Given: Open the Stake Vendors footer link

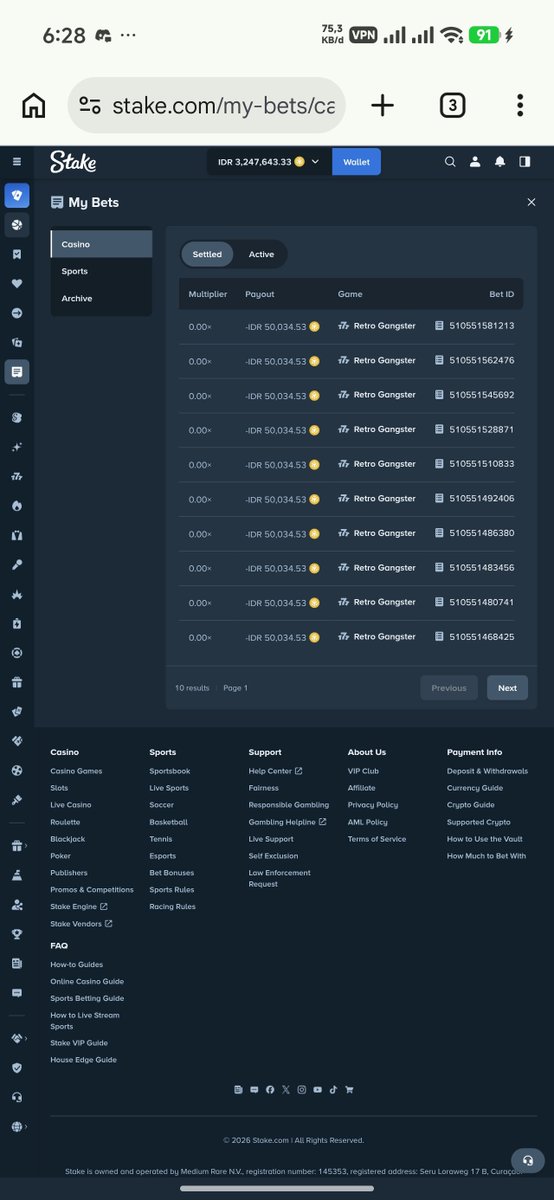Looking at the screenshot, I should pos(81,924).
